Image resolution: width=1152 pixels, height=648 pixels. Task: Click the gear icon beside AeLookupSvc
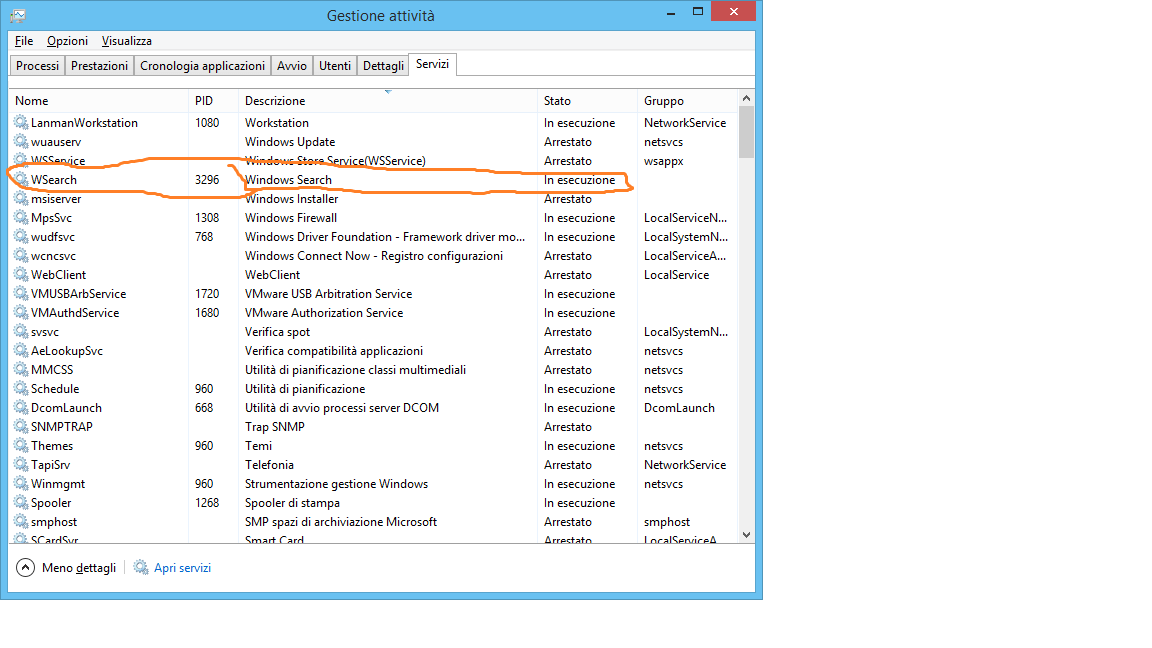21,350
